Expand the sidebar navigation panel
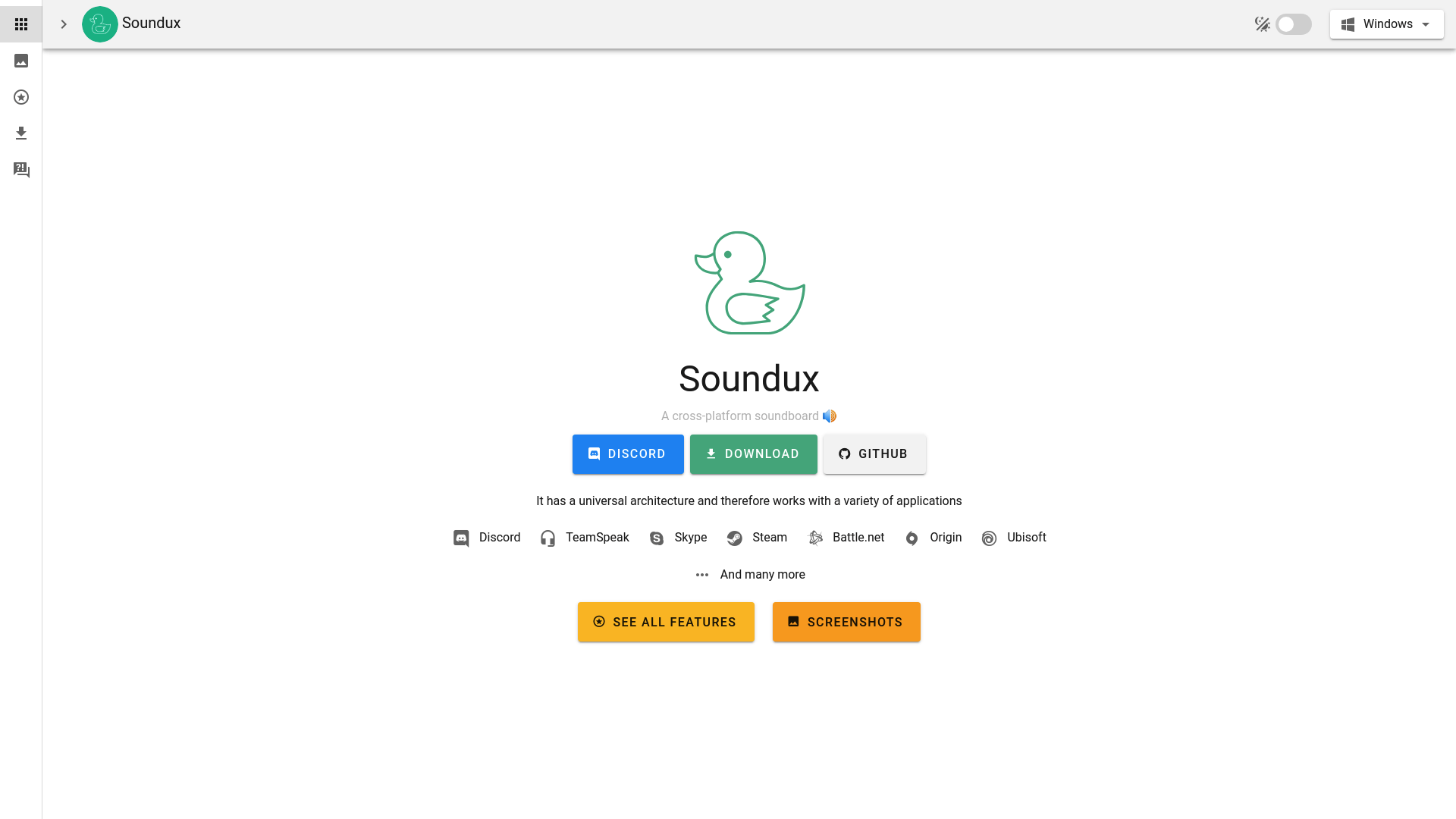 coord(63,24)
